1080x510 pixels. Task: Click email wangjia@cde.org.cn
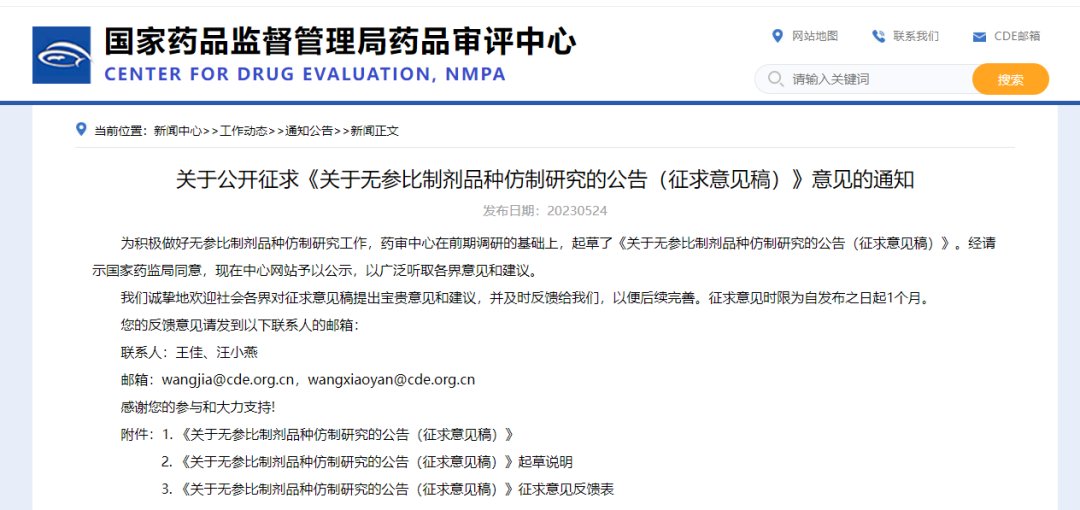[x=229, y=380]
